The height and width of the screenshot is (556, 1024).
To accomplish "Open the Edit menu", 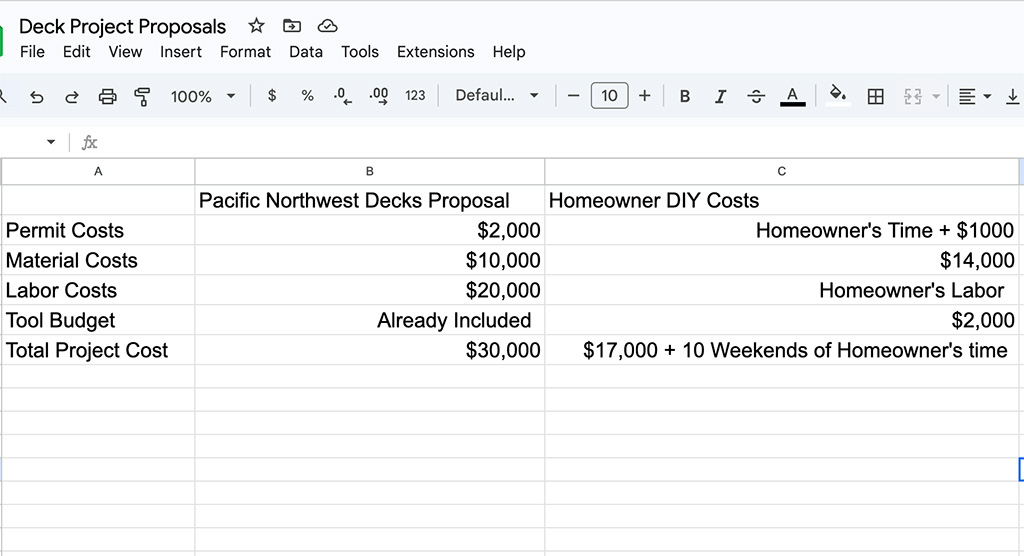I will 76,52.
